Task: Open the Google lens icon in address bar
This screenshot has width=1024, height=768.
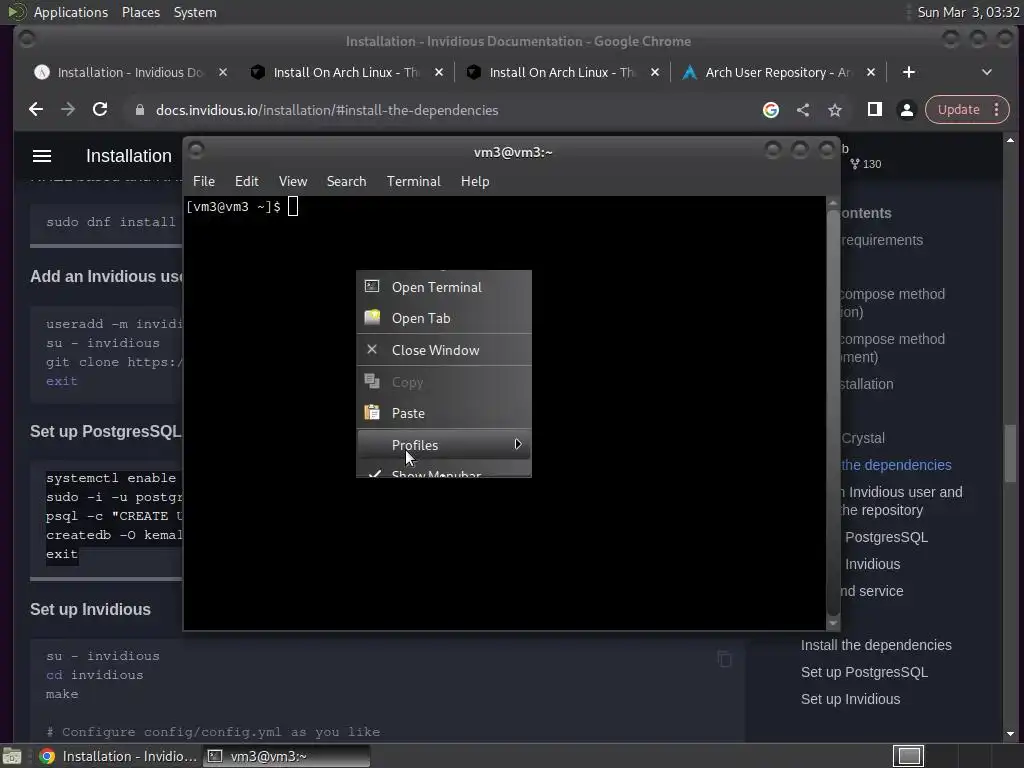Action: tap(771, 110)
